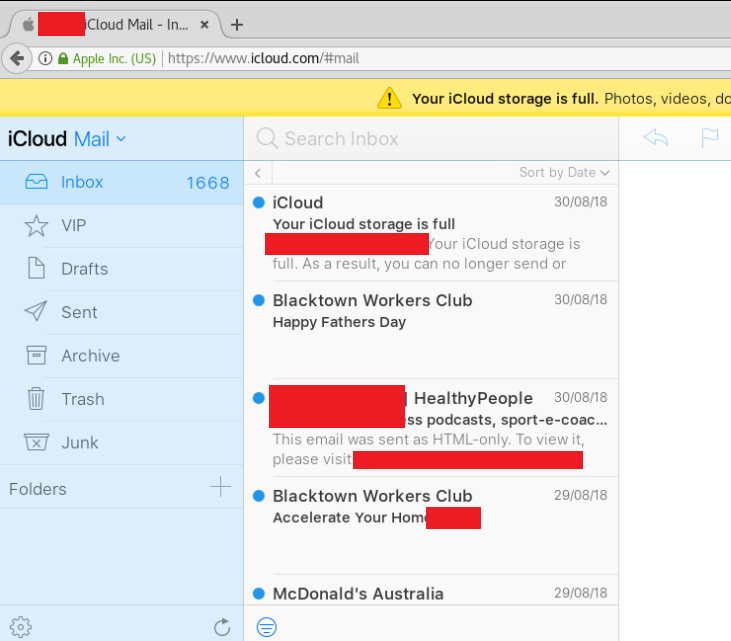Screen dimensions: 731x641
Task: Open the Happy Fathers Day email
Action: click(431, 330)
